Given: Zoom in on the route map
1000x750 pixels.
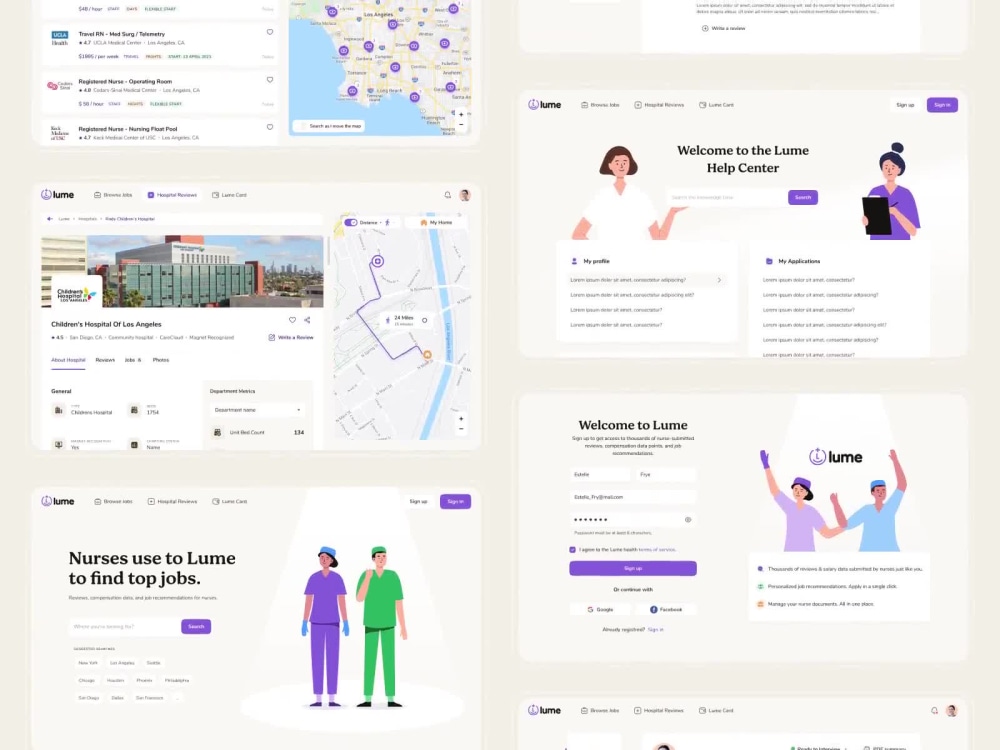Looking at the screenshot, I should [461, 419].
